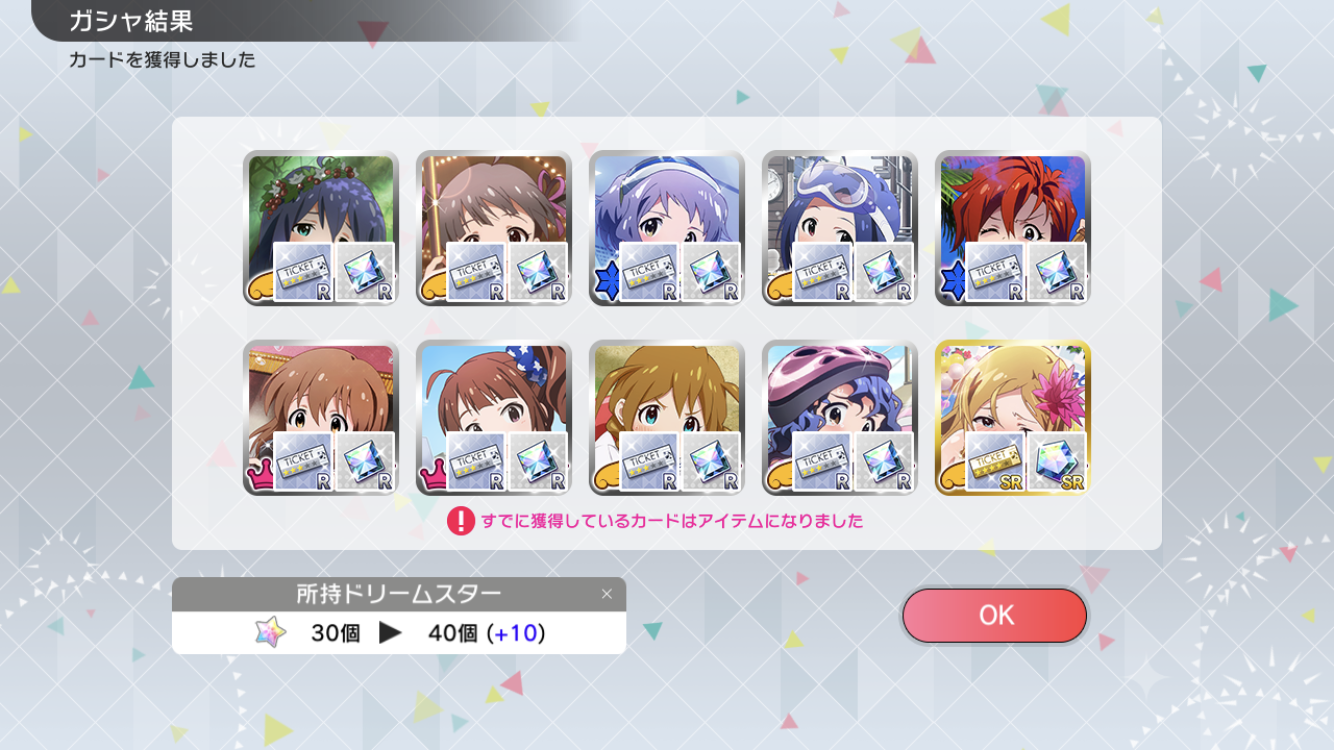
Task: Select the purple-haired girl with blue headband card
Action: tap(667, 228)
